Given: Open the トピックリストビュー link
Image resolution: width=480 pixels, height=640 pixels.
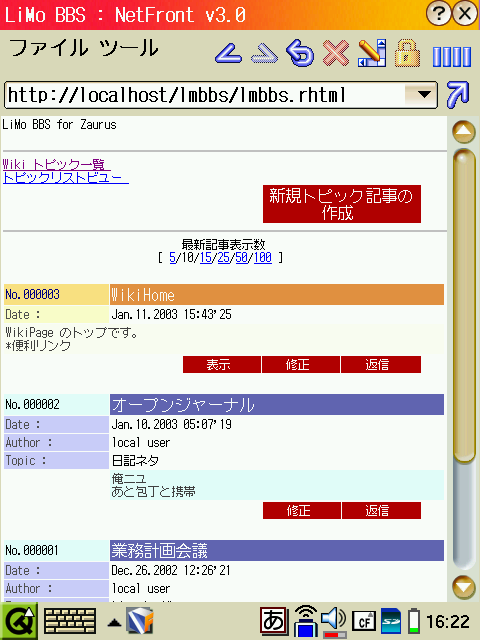Looking at the screenshot, I should coord(65,178).
